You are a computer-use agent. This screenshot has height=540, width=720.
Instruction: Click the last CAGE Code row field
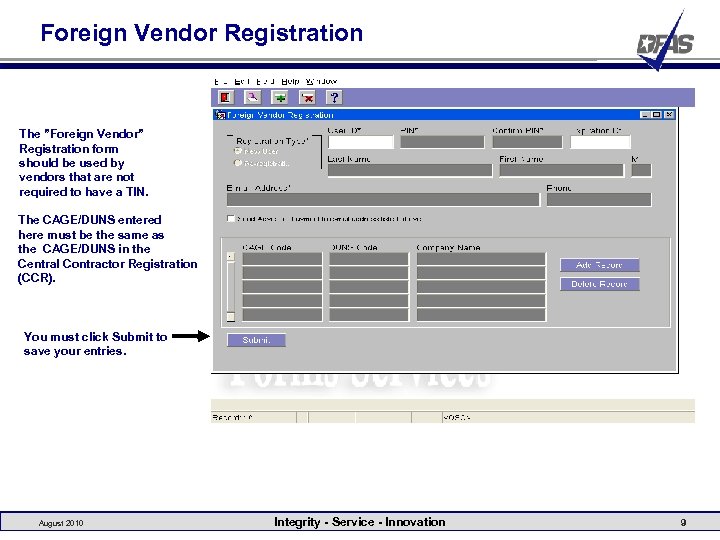point(282,315)
